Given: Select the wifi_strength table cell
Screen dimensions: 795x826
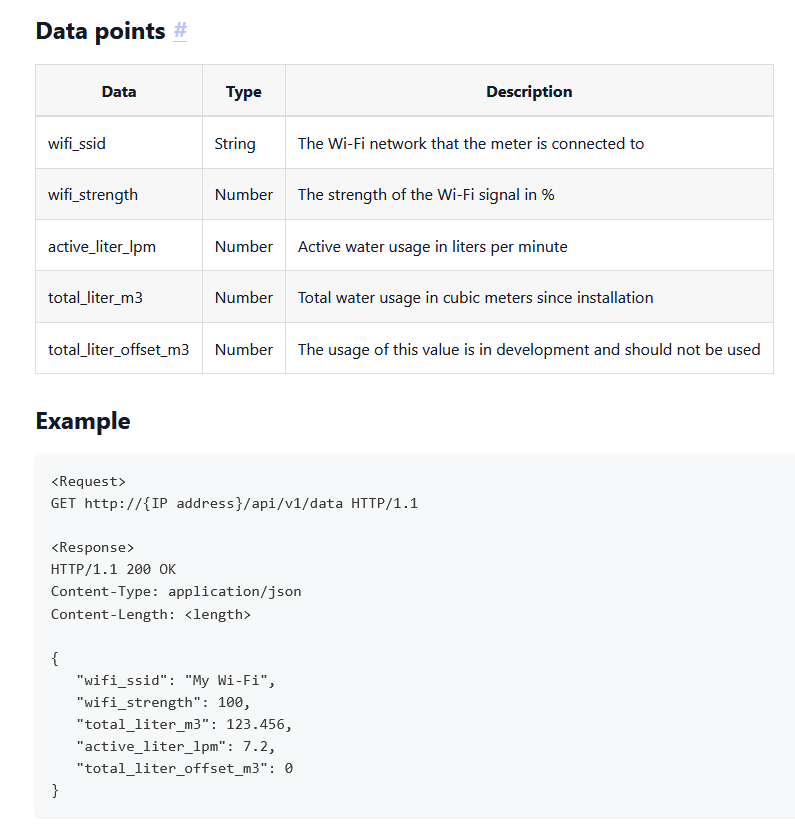Looking at the screenshot, I should click(x=93, y=195).
